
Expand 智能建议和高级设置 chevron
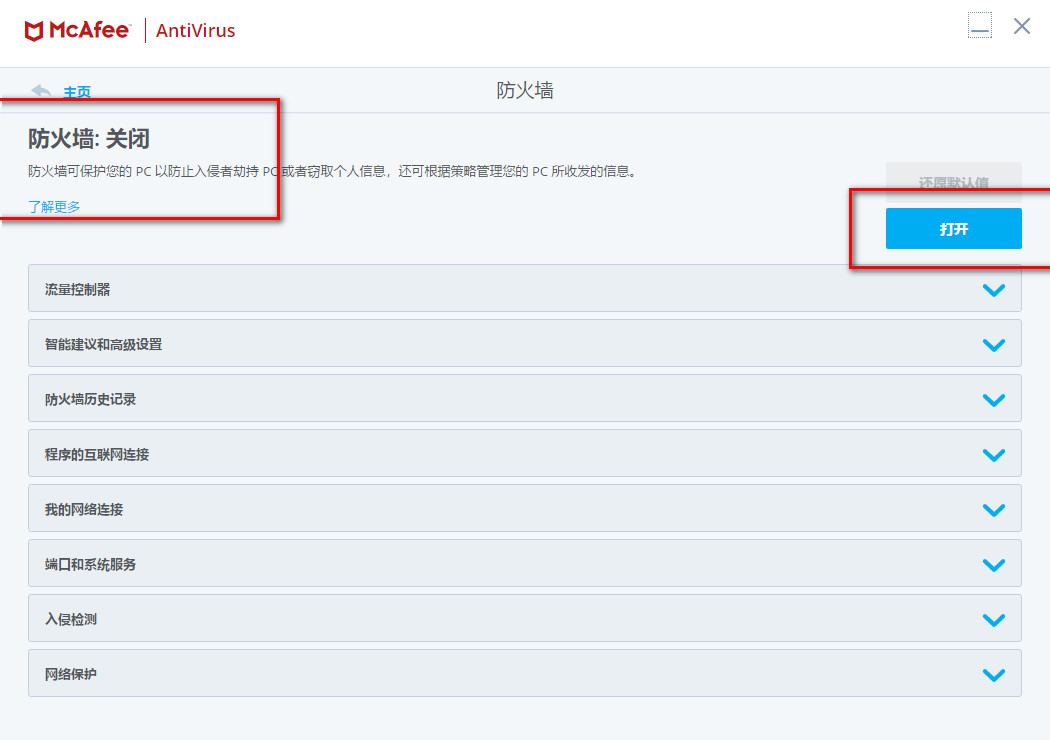pos(994,345)
